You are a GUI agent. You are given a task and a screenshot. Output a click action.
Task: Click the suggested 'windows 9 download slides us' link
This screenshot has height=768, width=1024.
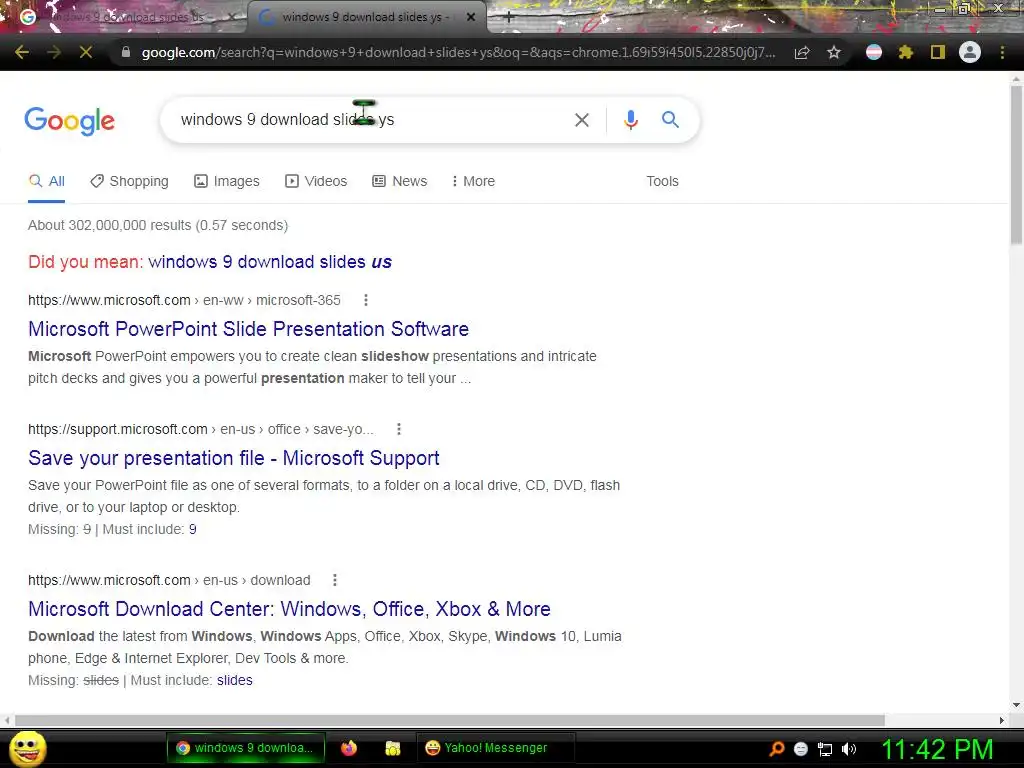coord(270,262)
